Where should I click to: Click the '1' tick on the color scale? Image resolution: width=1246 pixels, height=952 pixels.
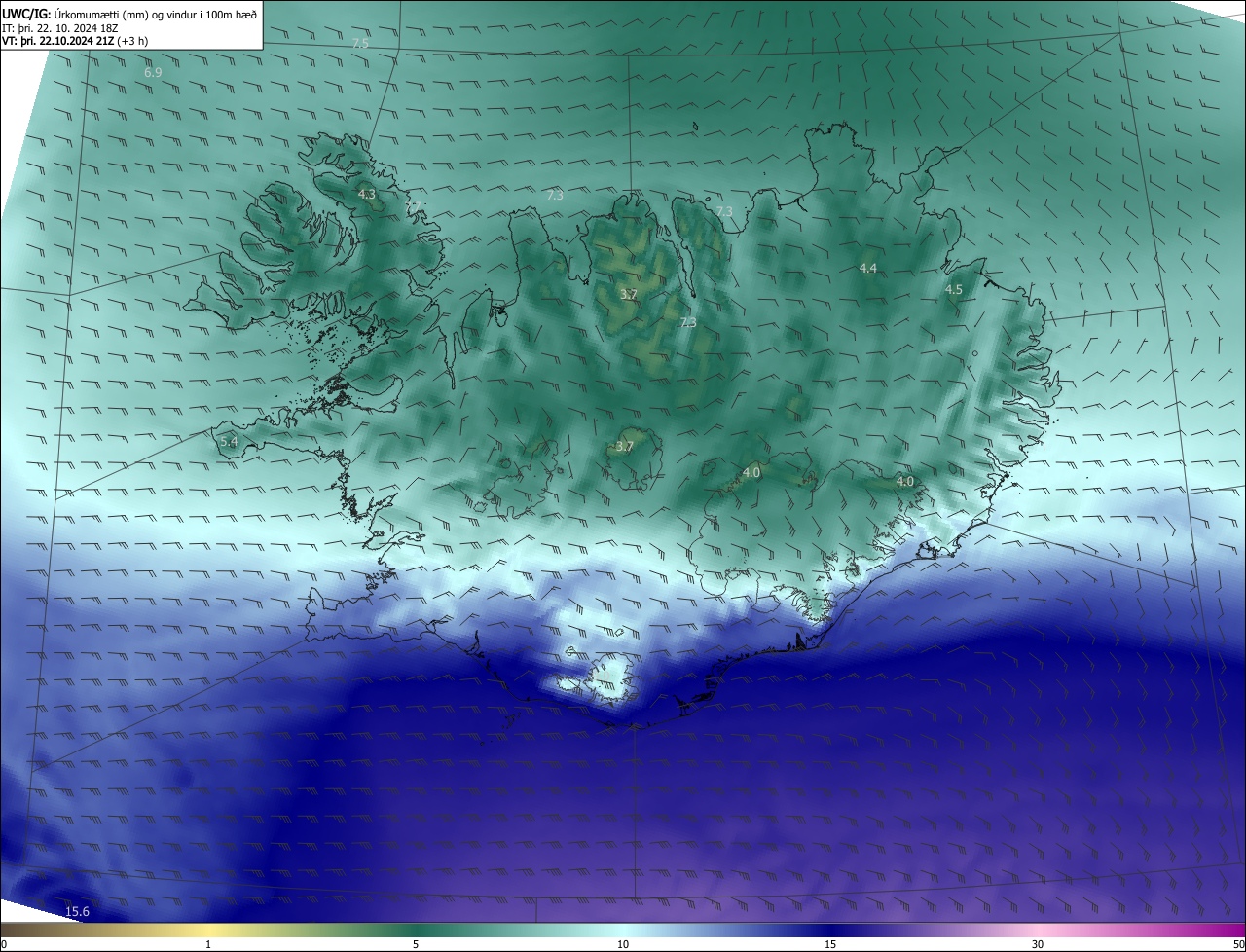(x=208, y=944)
